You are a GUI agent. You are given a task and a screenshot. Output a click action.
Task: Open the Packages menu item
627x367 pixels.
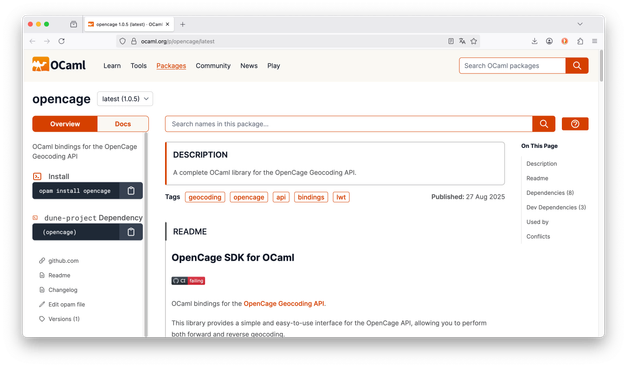(x=171, y=66)
